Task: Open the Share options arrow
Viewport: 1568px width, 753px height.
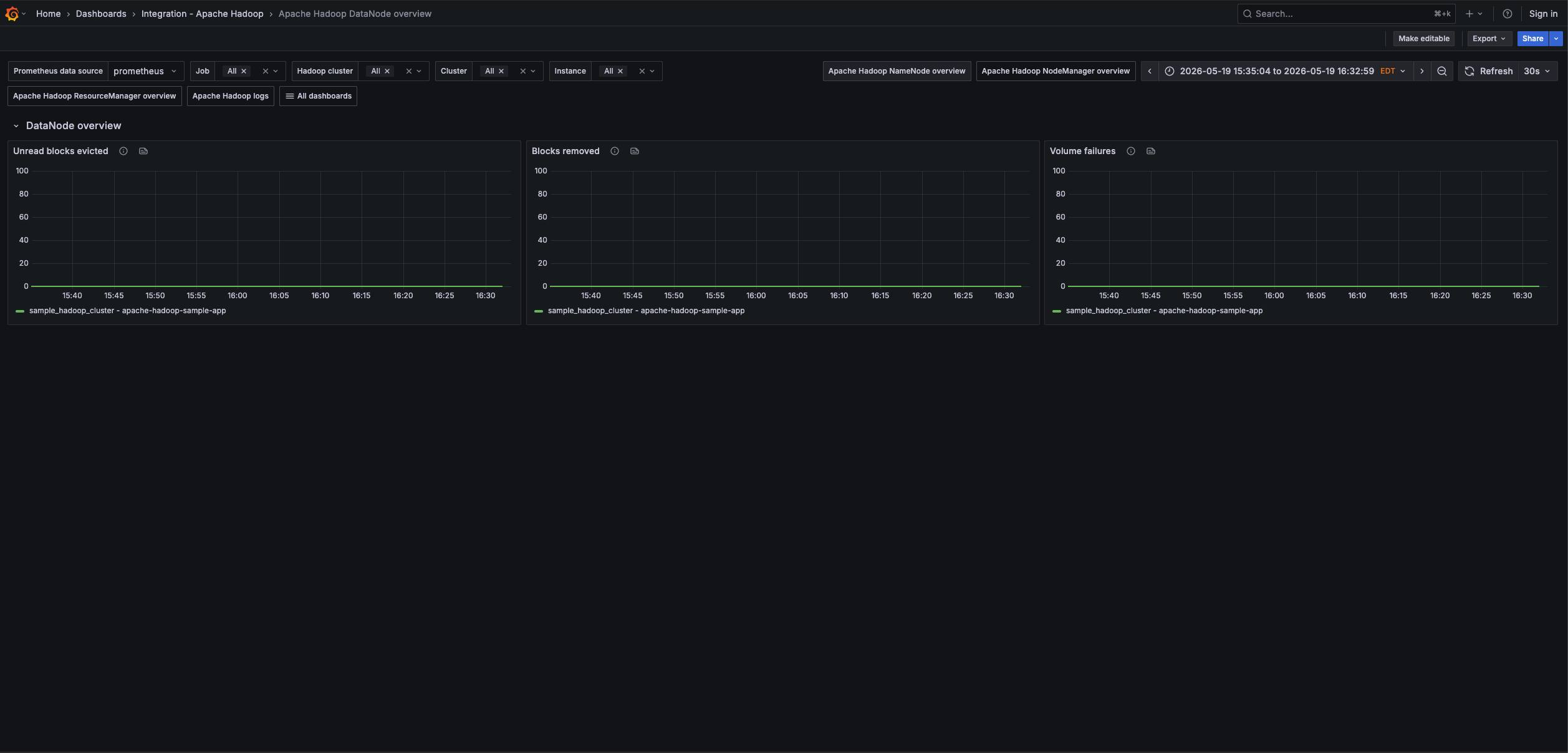Action: pyautogui.click(x=1556, y=39)
